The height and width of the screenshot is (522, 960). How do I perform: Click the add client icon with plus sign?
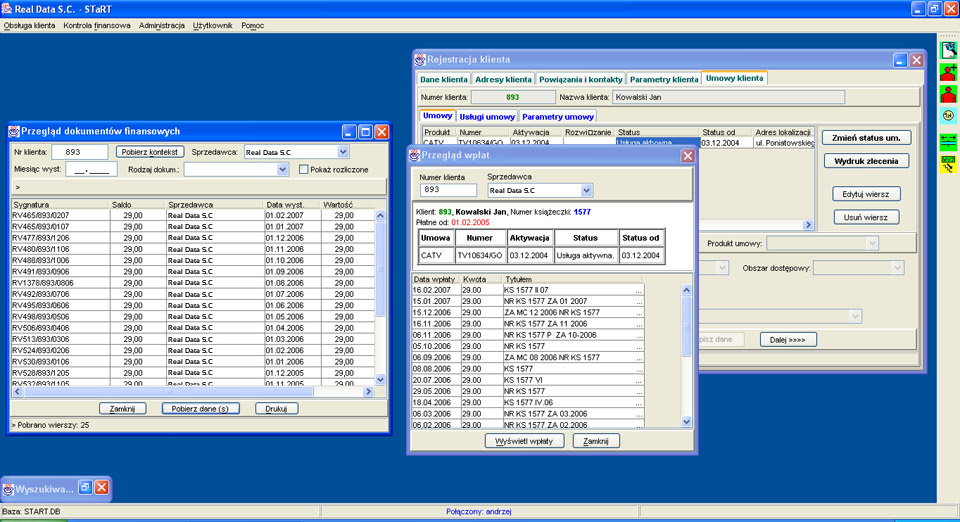(x=949, y=72)
